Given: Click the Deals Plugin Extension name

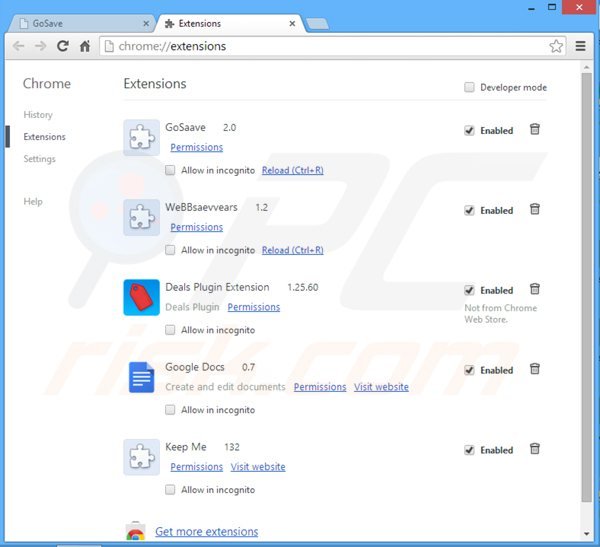Looking at the screenshot, I should [x=217, y=287].
